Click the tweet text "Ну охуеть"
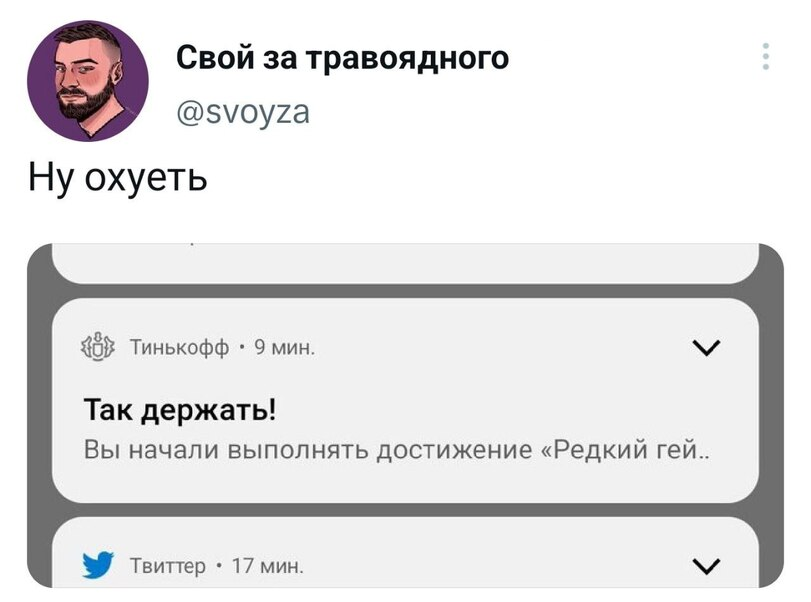811x602 pixels. [x=117, y=179]
